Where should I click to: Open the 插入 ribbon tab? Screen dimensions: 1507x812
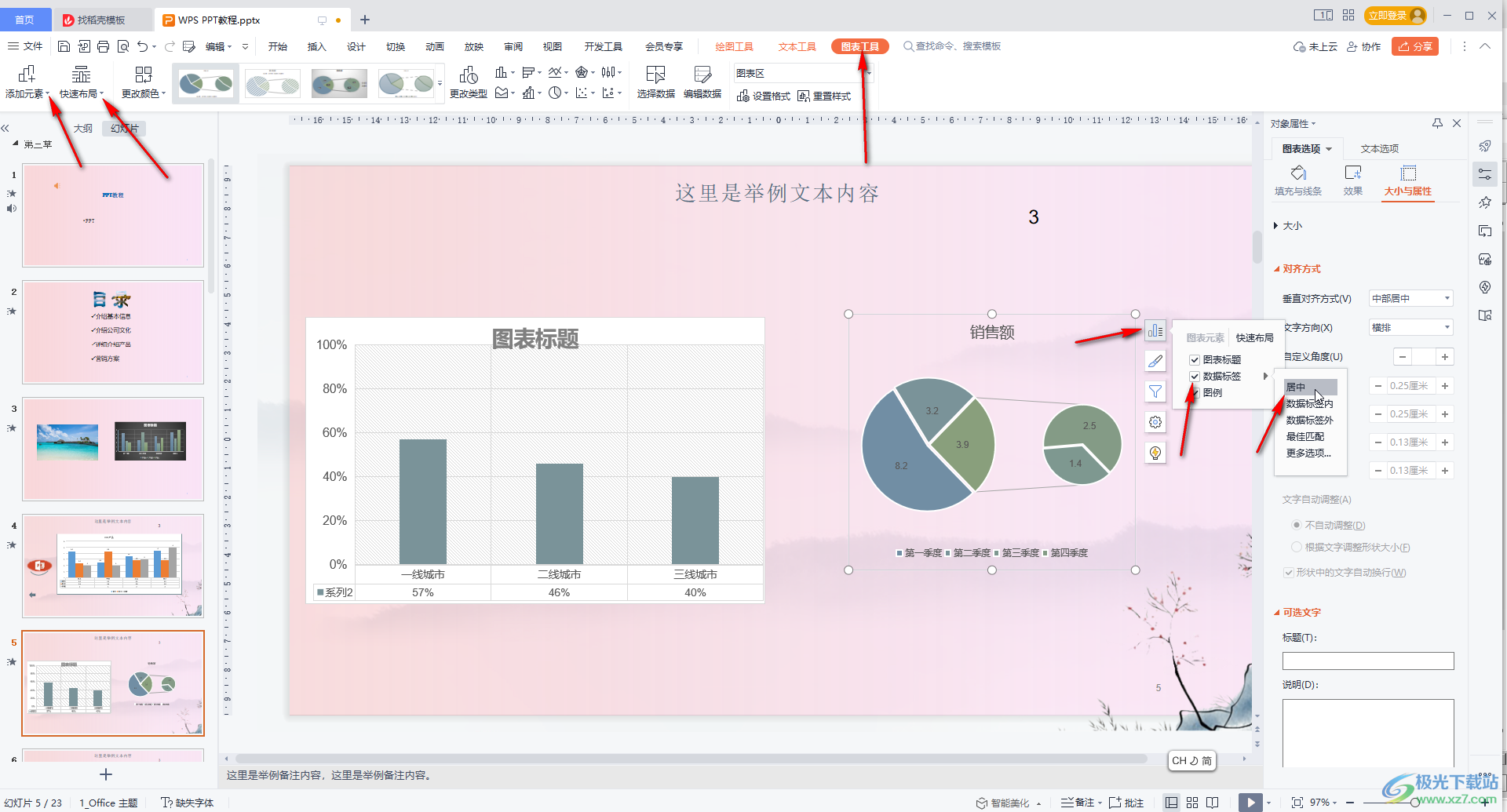tap(317, 46)
